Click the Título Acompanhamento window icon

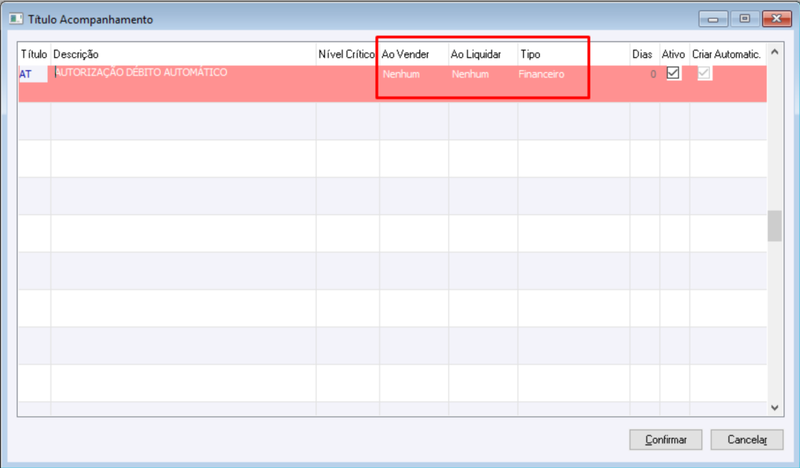(16, 19)
